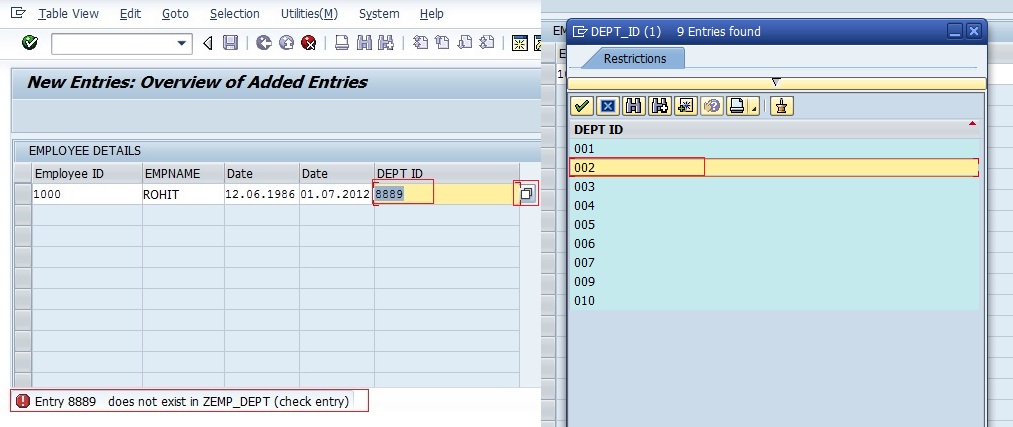Click the date cell 01.07.2012
1013x427 pixels.
point(337,194)
